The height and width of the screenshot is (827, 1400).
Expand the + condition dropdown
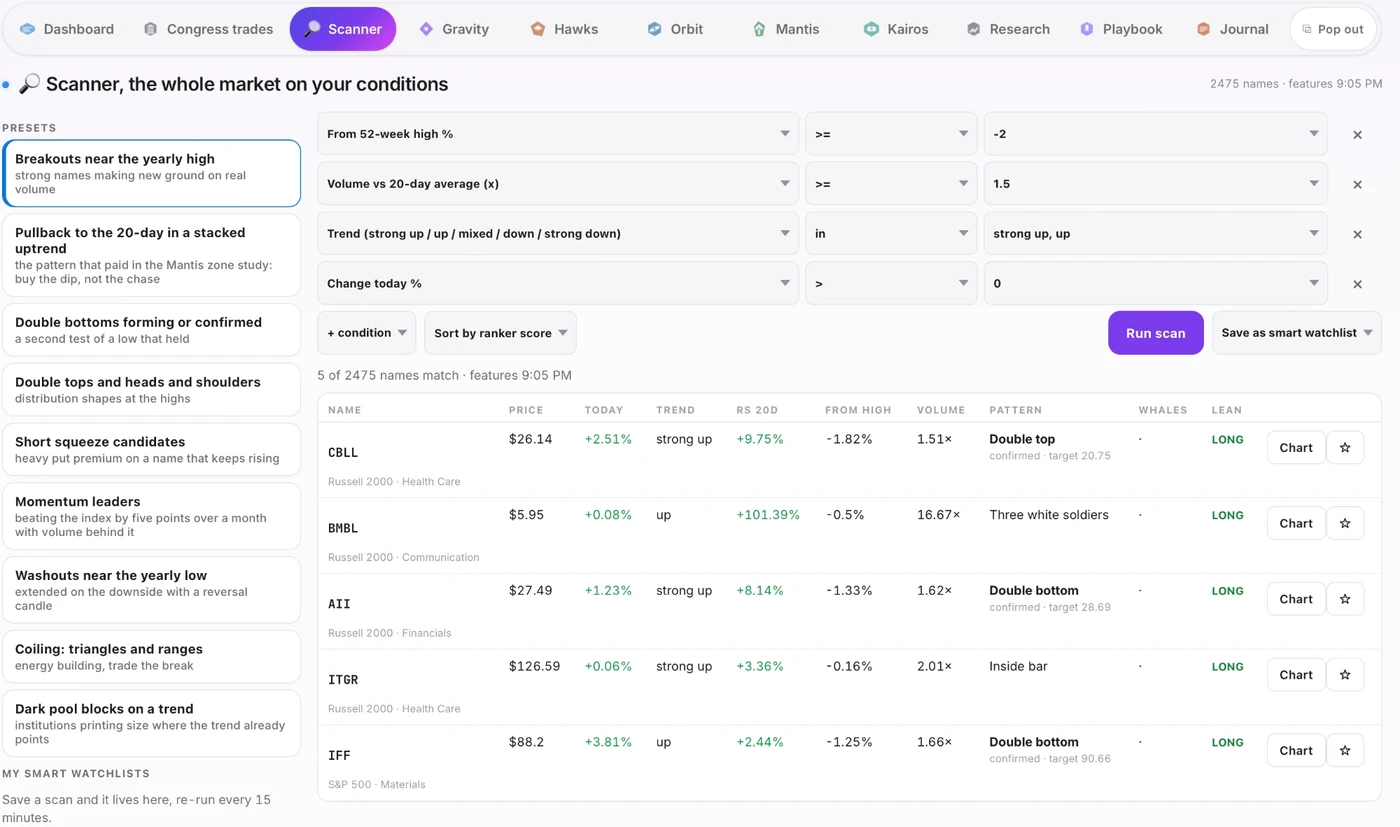[367, 333]
